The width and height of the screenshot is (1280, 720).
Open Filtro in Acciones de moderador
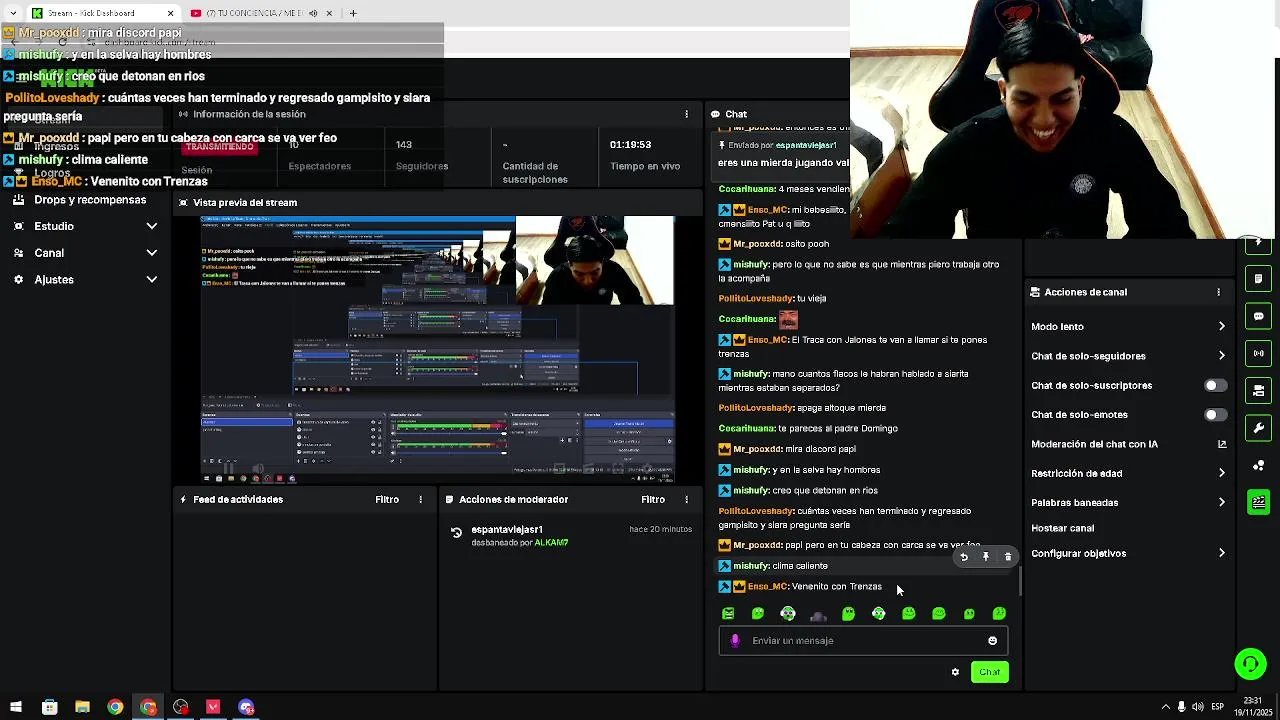point(653,499)
